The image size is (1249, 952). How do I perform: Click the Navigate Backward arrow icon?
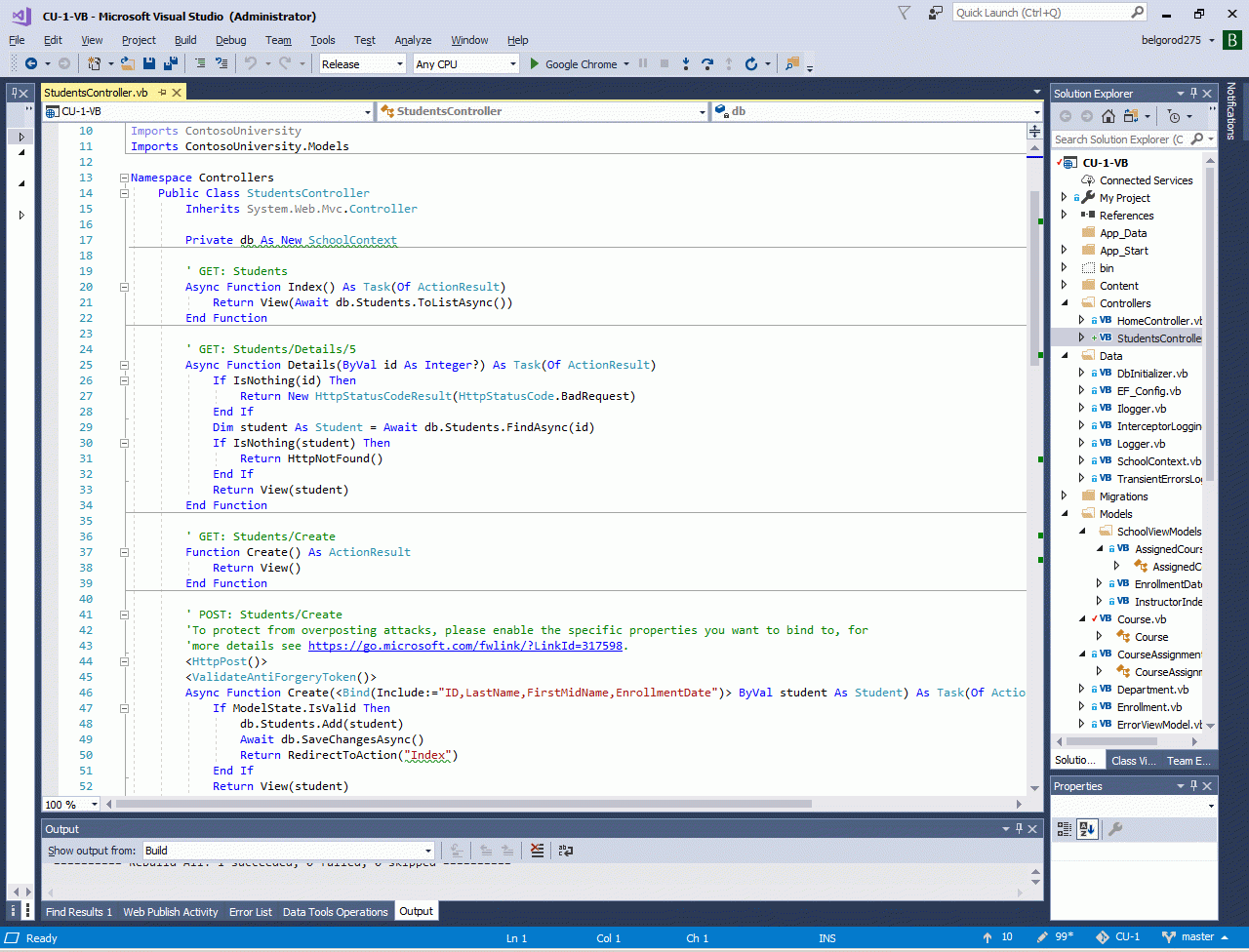click(31, 63)
